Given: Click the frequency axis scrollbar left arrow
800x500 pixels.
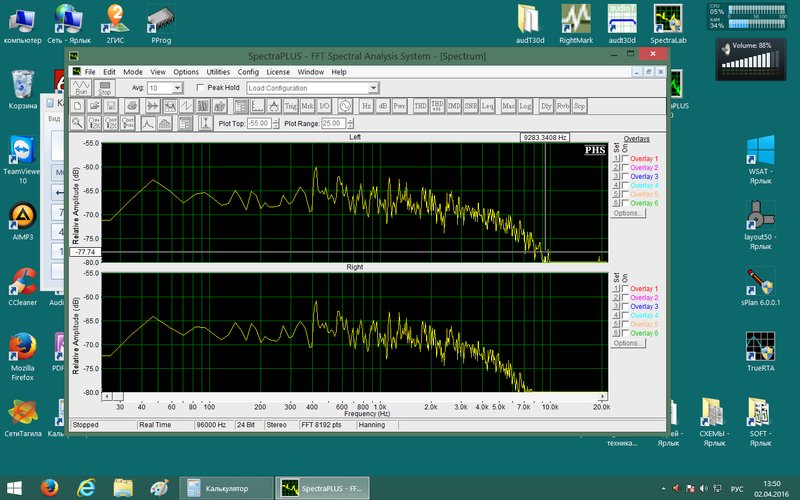Looking at the screenshot, I should click(x=107, y=396).
